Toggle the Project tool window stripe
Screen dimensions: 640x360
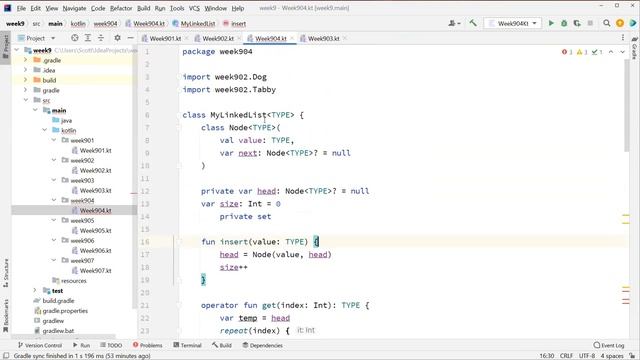coord(6,47)
